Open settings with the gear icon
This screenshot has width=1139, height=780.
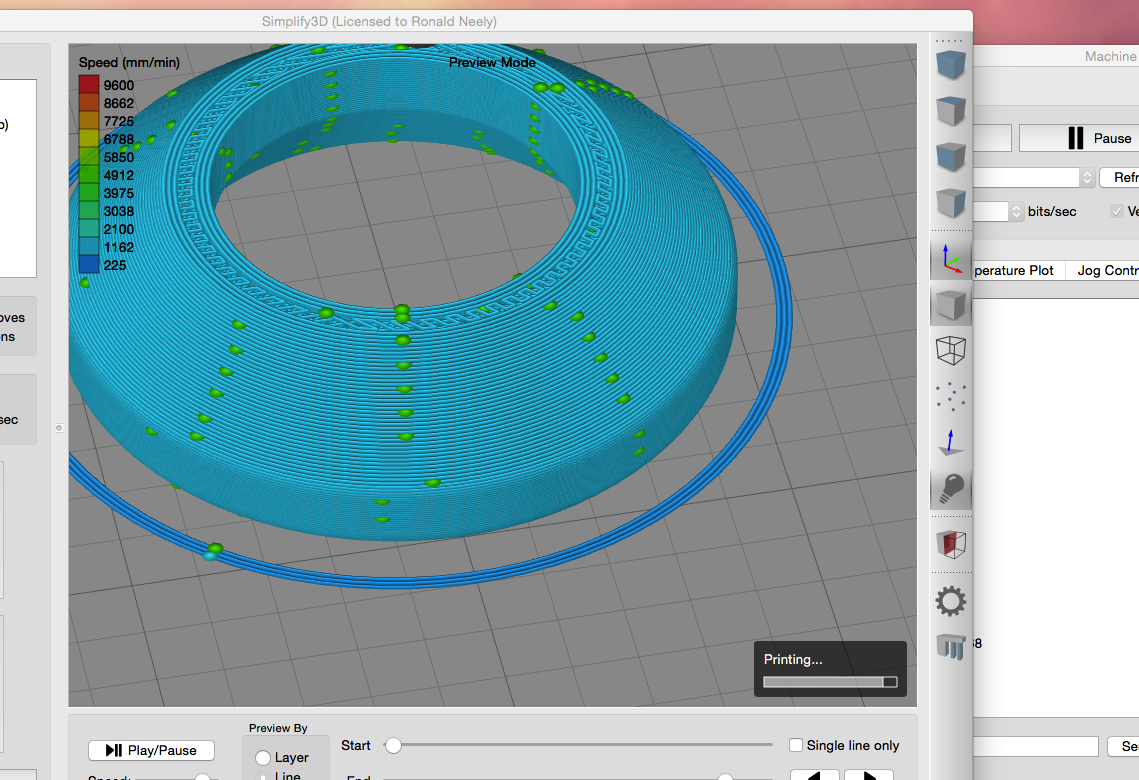pos(950,601)
